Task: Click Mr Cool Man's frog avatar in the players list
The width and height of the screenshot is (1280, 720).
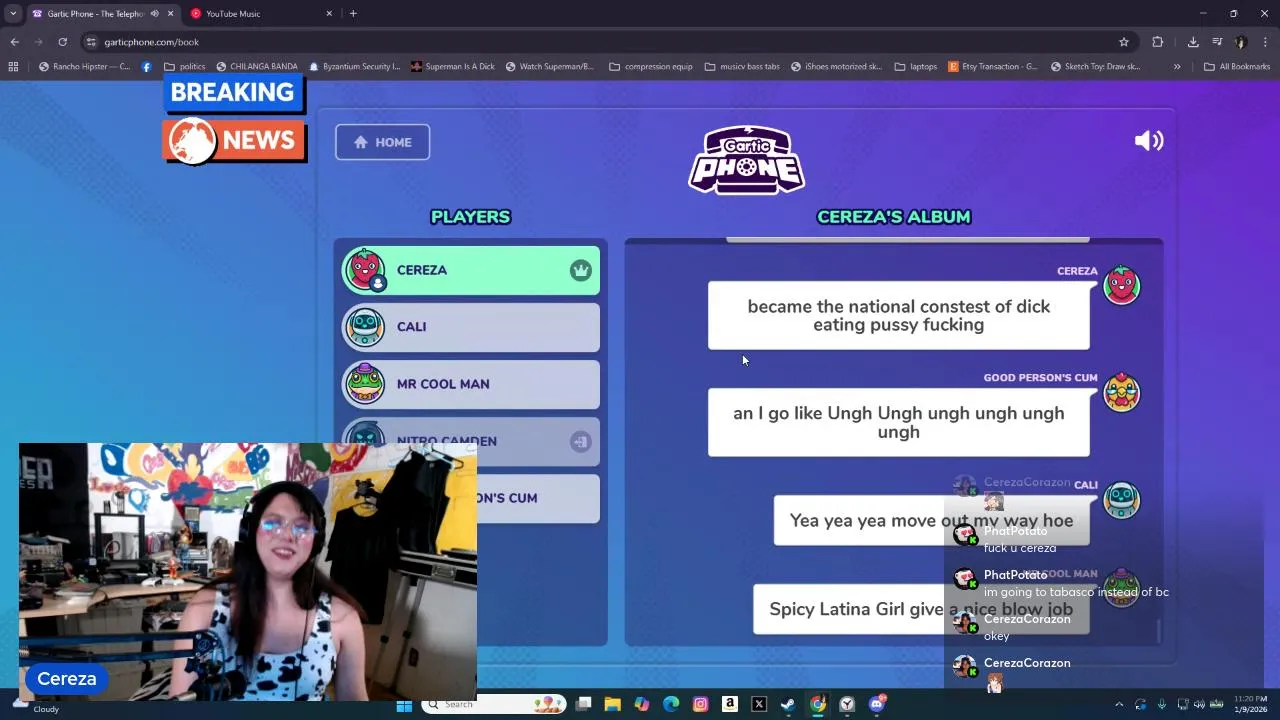Action: (x=365, y=383)
